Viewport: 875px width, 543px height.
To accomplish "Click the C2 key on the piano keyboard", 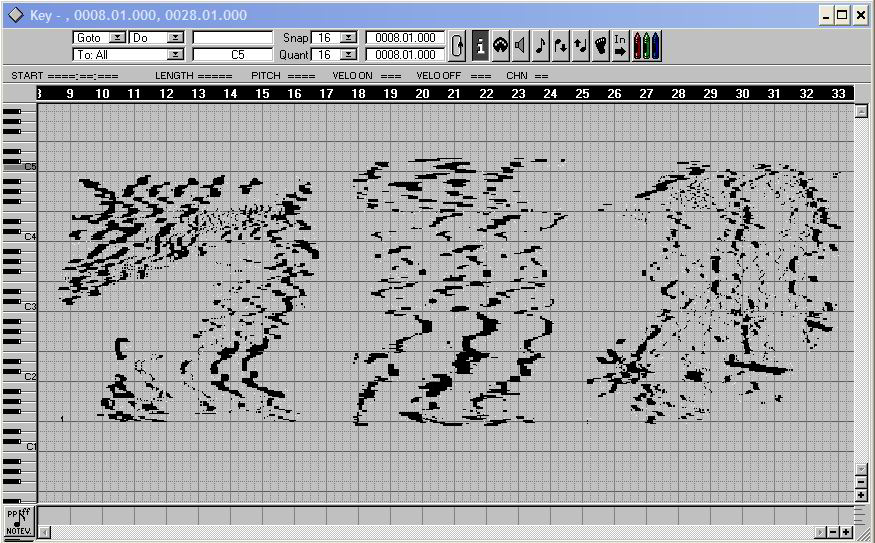I will (20, 377).
